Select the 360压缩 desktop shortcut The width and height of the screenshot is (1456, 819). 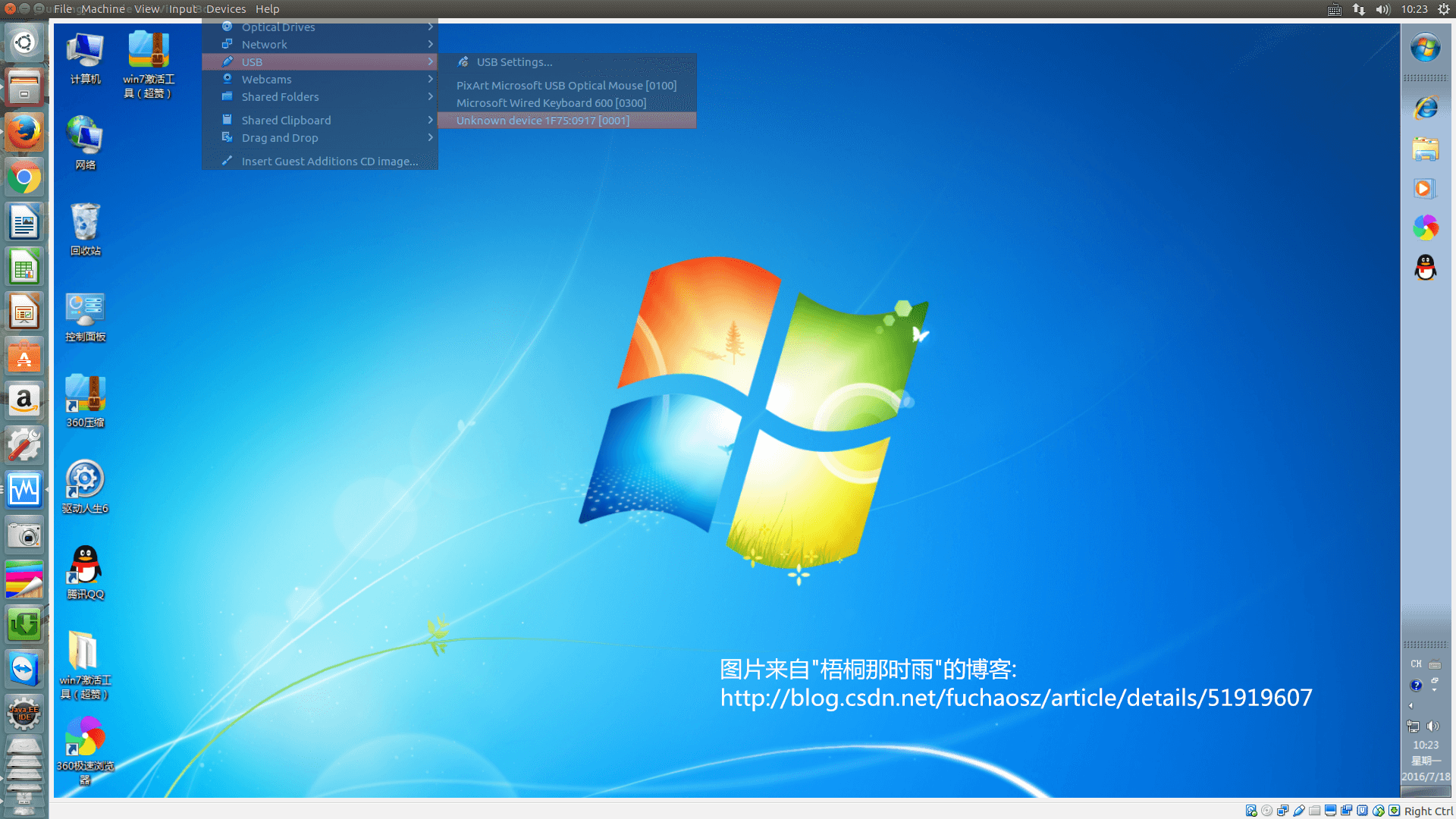(x=85, y=401)
